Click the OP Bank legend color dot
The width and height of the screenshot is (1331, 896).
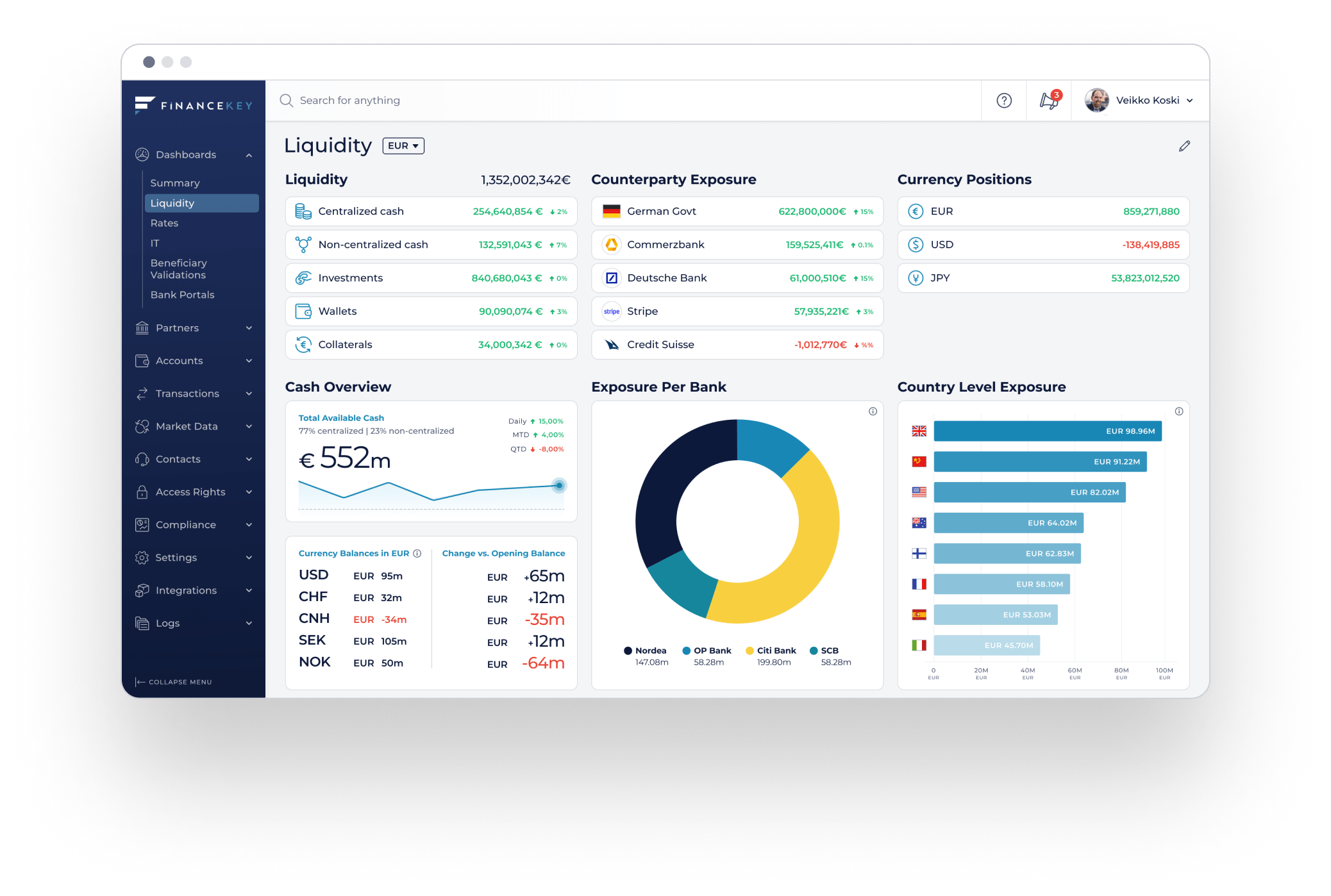[x=687, y=651]
